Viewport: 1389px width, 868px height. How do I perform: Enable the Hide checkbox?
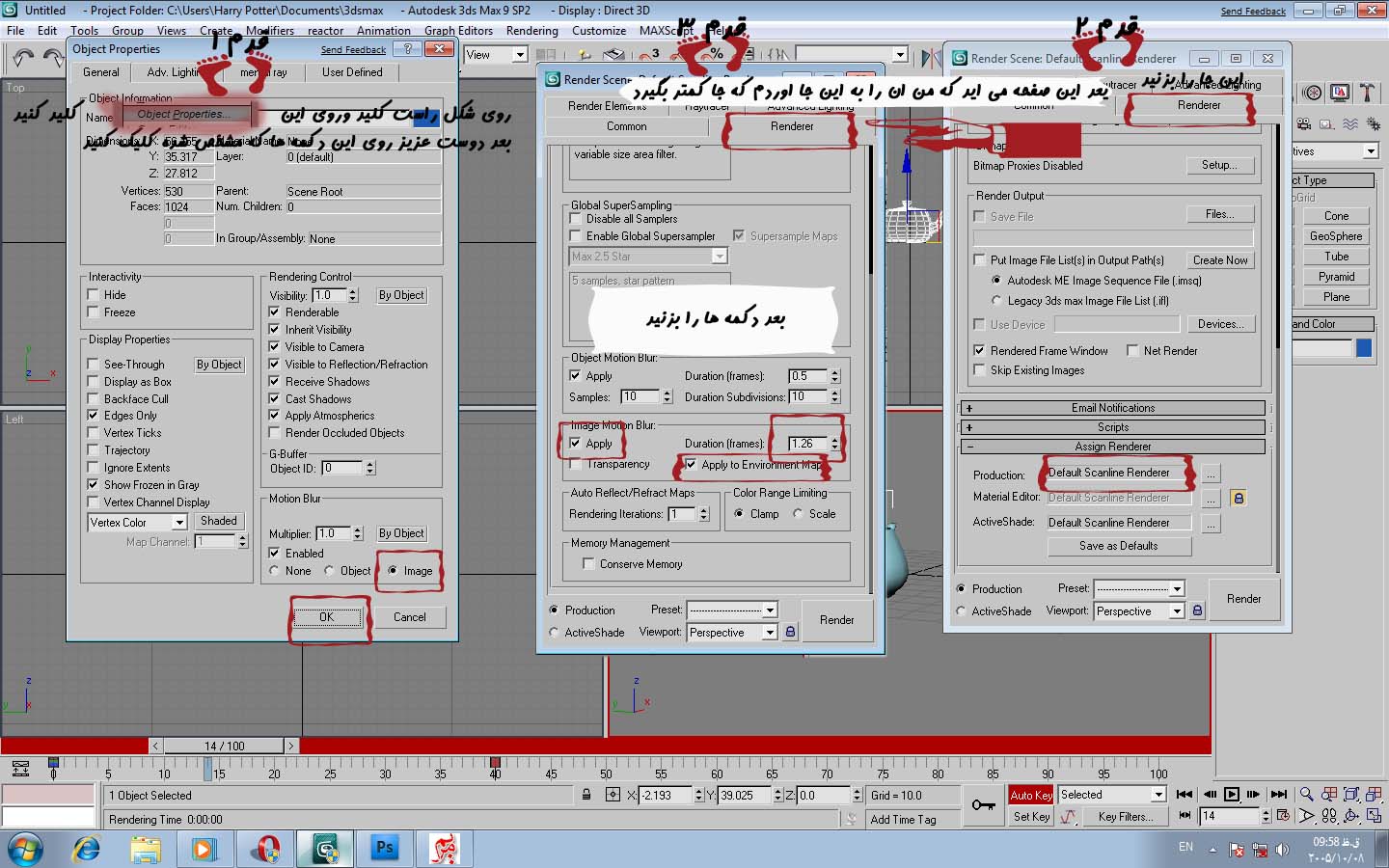click(93, 295)
